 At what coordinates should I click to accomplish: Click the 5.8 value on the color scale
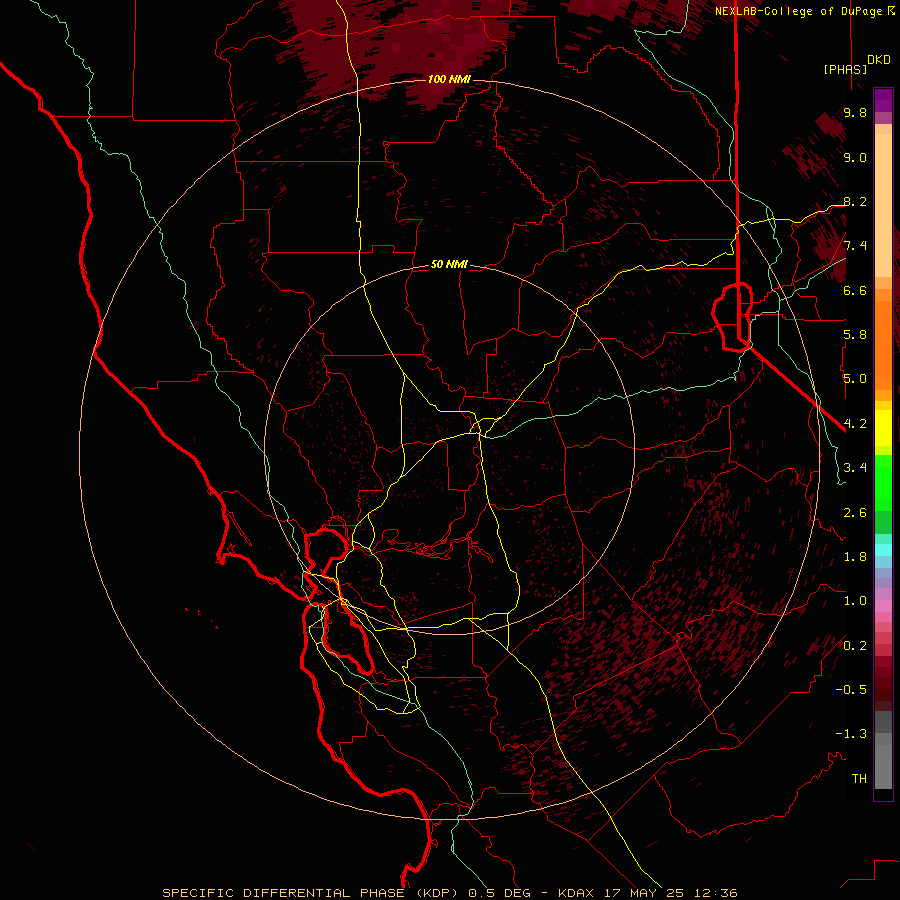(x=855, y=335)
